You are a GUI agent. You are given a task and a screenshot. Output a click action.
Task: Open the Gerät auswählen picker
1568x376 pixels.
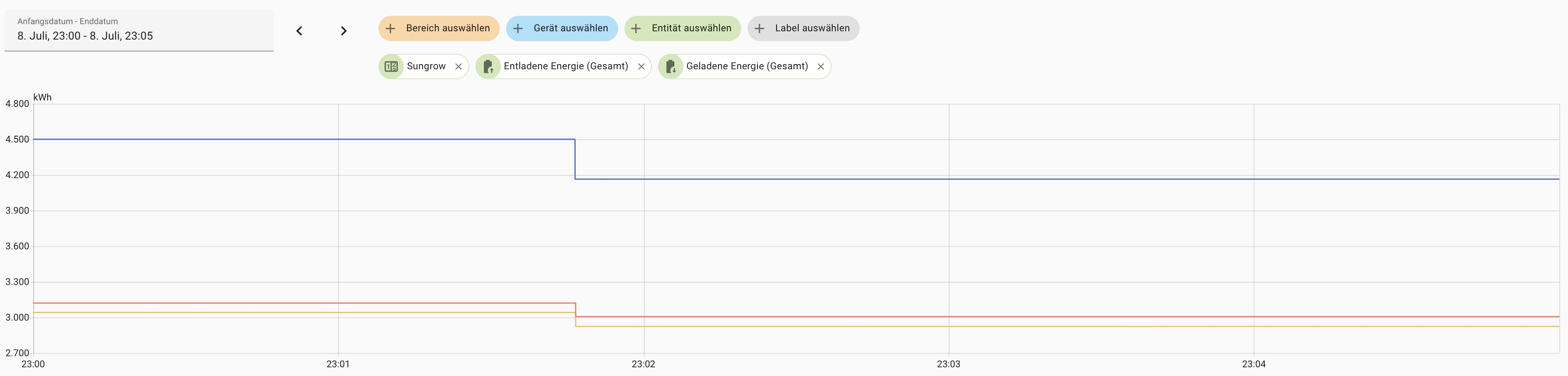click(x=570, y=28)
